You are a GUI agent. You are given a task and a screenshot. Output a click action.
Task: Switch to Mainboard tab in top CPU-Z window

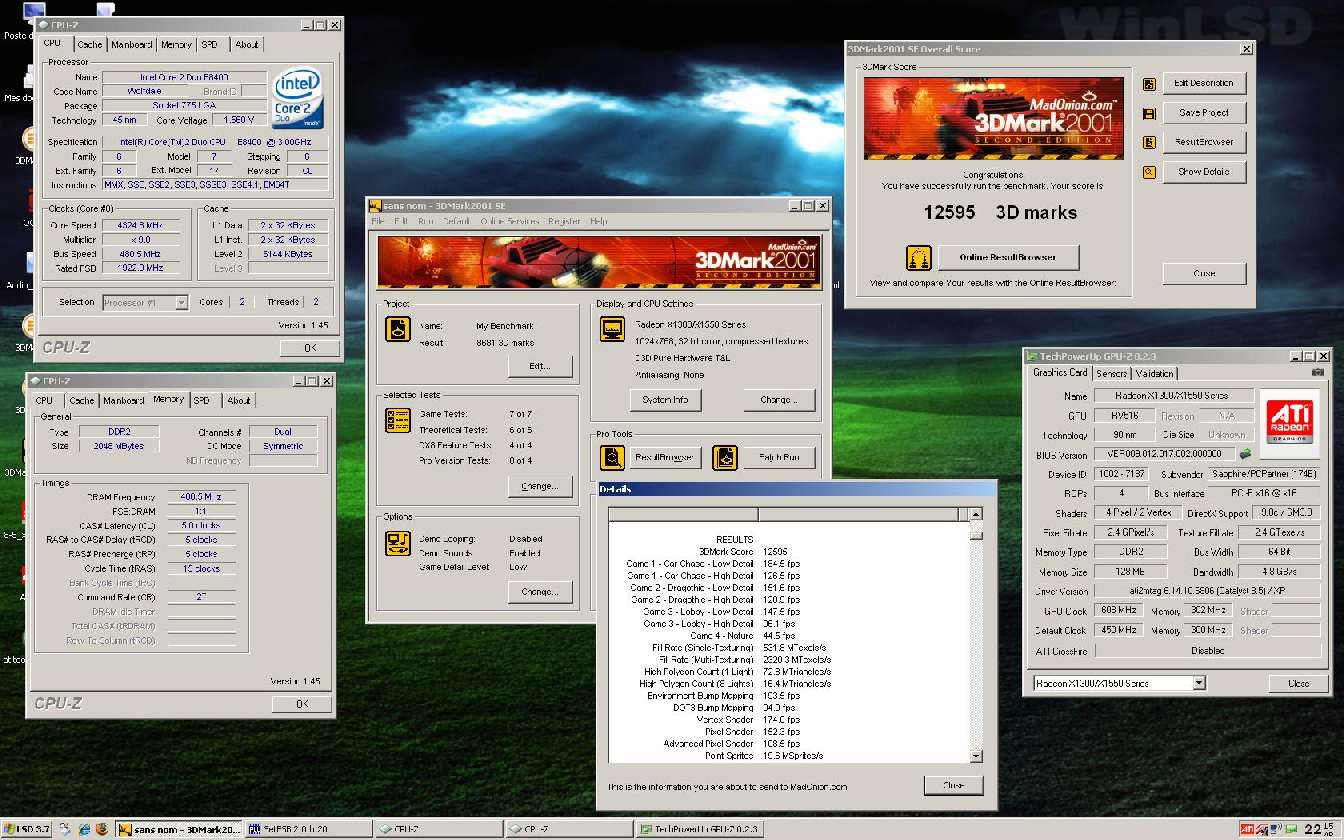131,44
